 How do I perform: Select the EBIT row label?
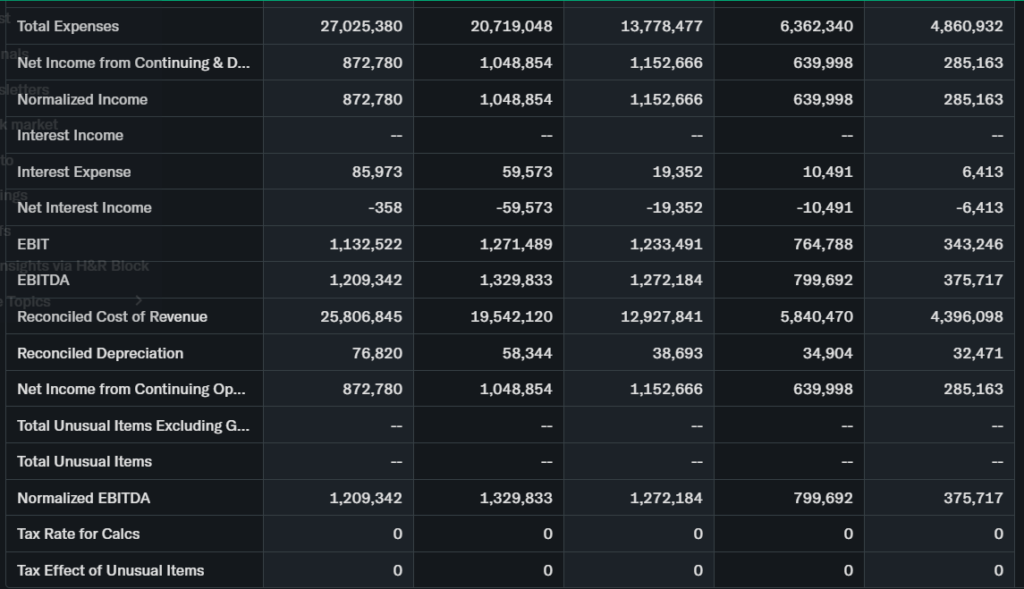click(33, 244)
